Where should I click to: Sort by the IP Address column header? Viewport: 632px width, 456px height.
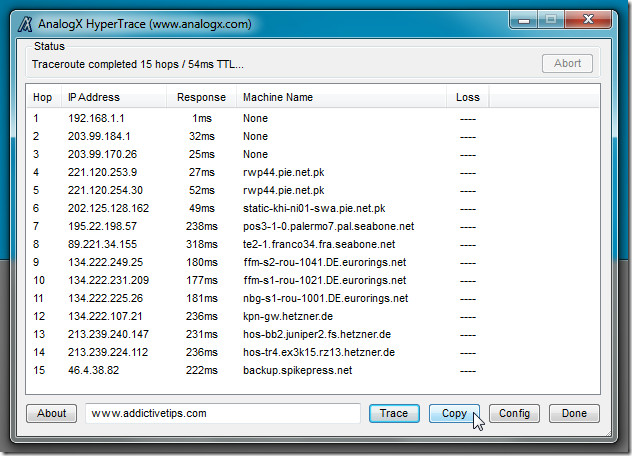pos(114,97)
